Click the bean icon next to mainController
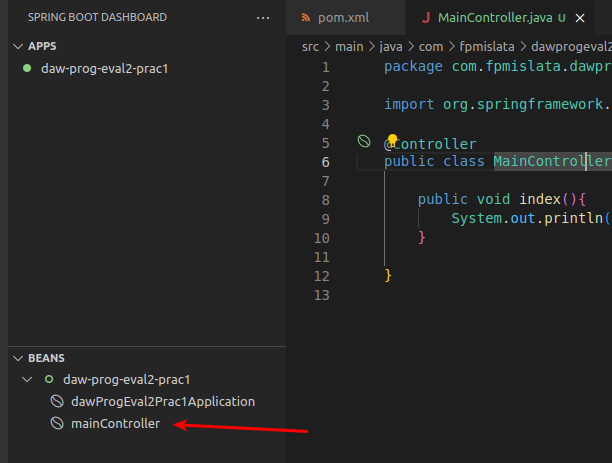The width and height of the screenshot is (612, 463). [57, 424]
